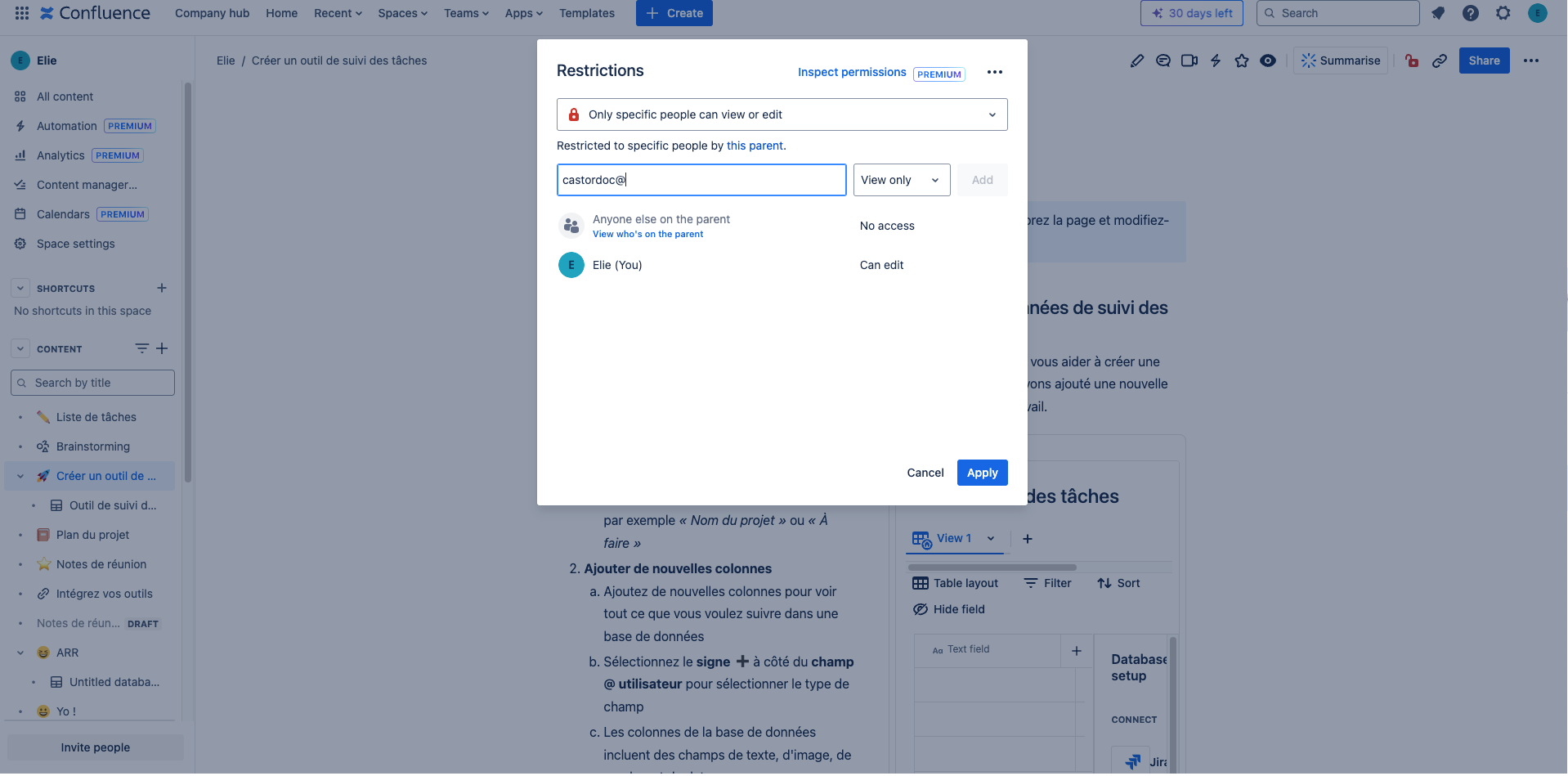The height and width of the screenshot is (776, 1568).
Task: Collapse the Shortcuts section
Action: click(20, 288)
